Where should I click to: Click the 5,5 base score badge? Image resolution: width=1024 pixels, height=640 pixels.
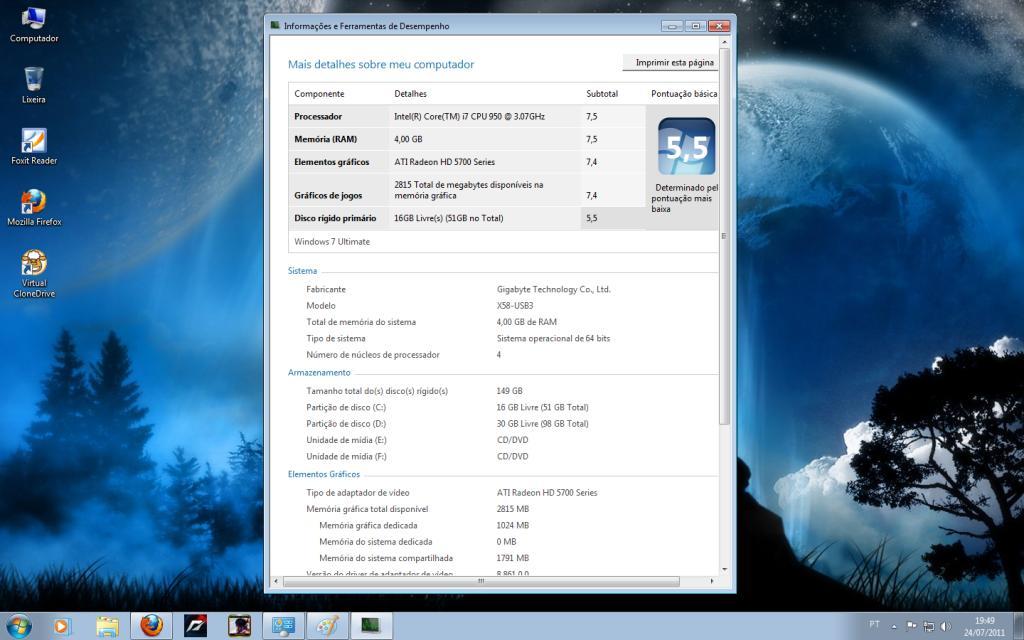(686, 146)
